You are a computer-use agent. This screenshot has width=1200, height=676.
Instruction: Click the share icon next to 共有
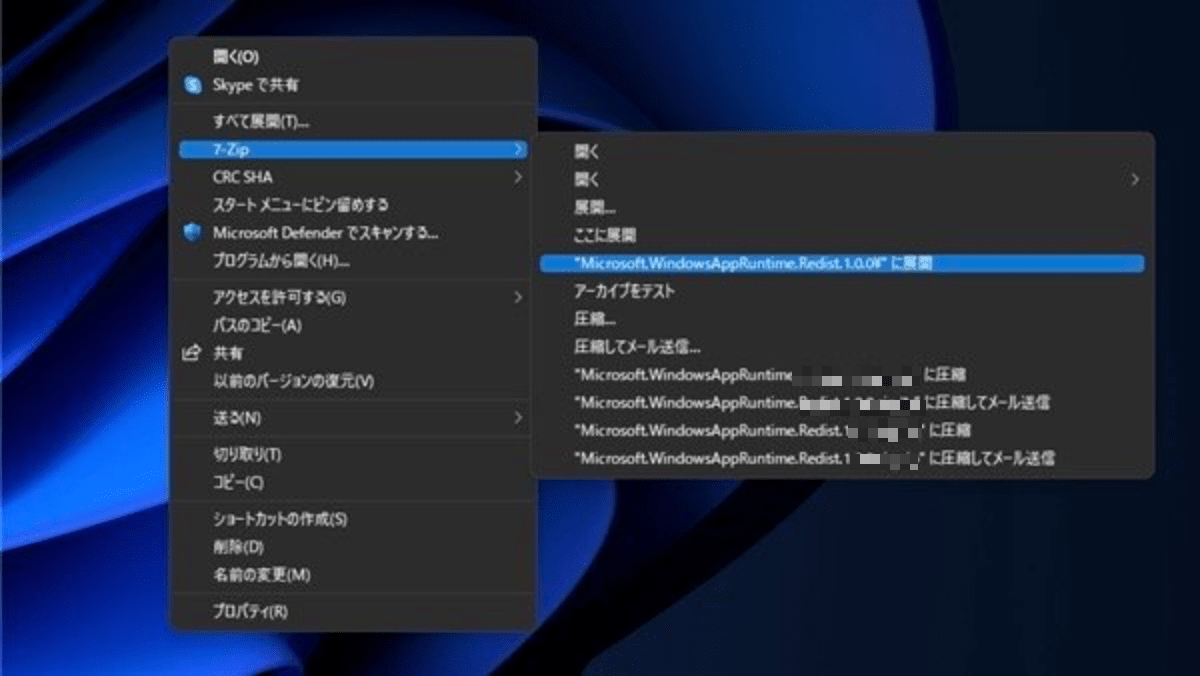point(193,353)
